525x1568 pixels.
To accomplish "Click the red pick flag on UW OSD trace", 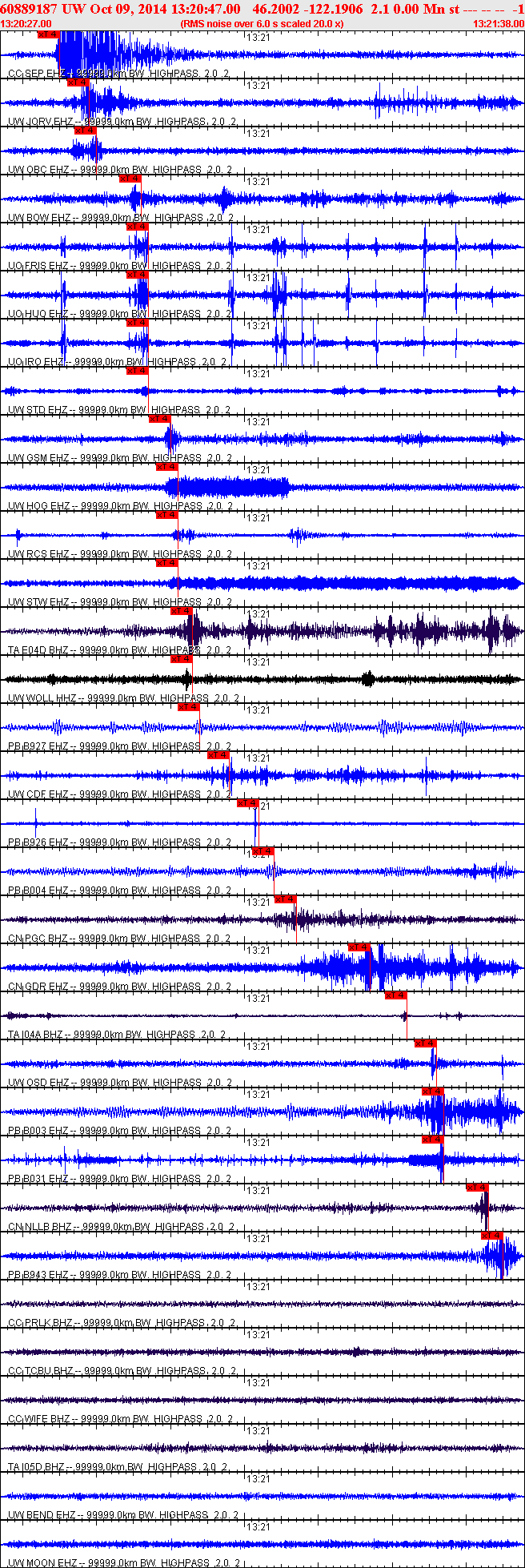I will [426, 1043].
